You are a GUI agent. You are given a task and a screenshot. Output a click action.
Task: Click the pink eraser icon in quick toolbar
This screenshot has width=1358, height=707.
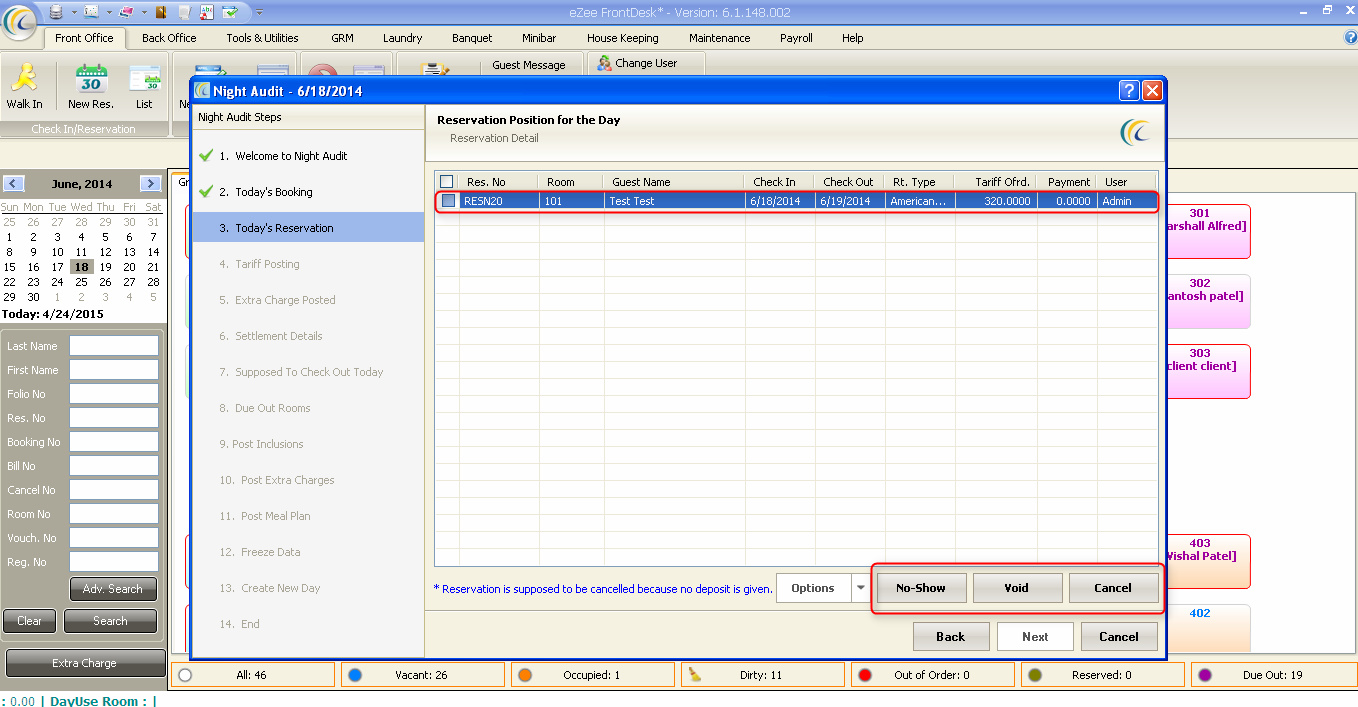pos(125,12)
